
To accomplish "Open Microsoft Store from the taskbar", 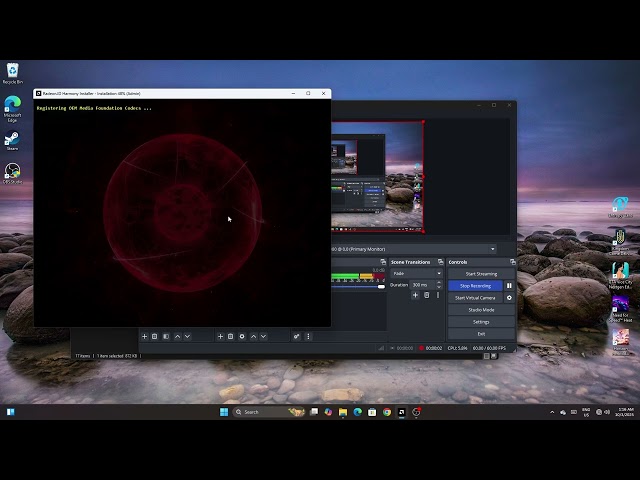I will (372, 412).
